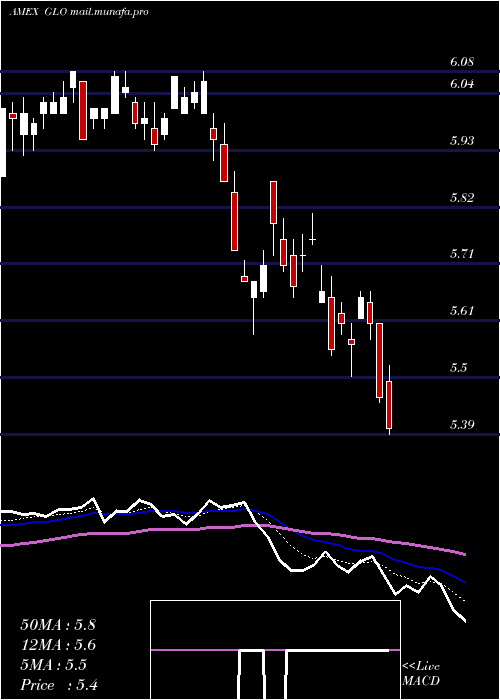Image resolution: width=500 pixels, height=700 pixels.
Task: Click the 6.04 price level label
Action: (x=462, y=84)
